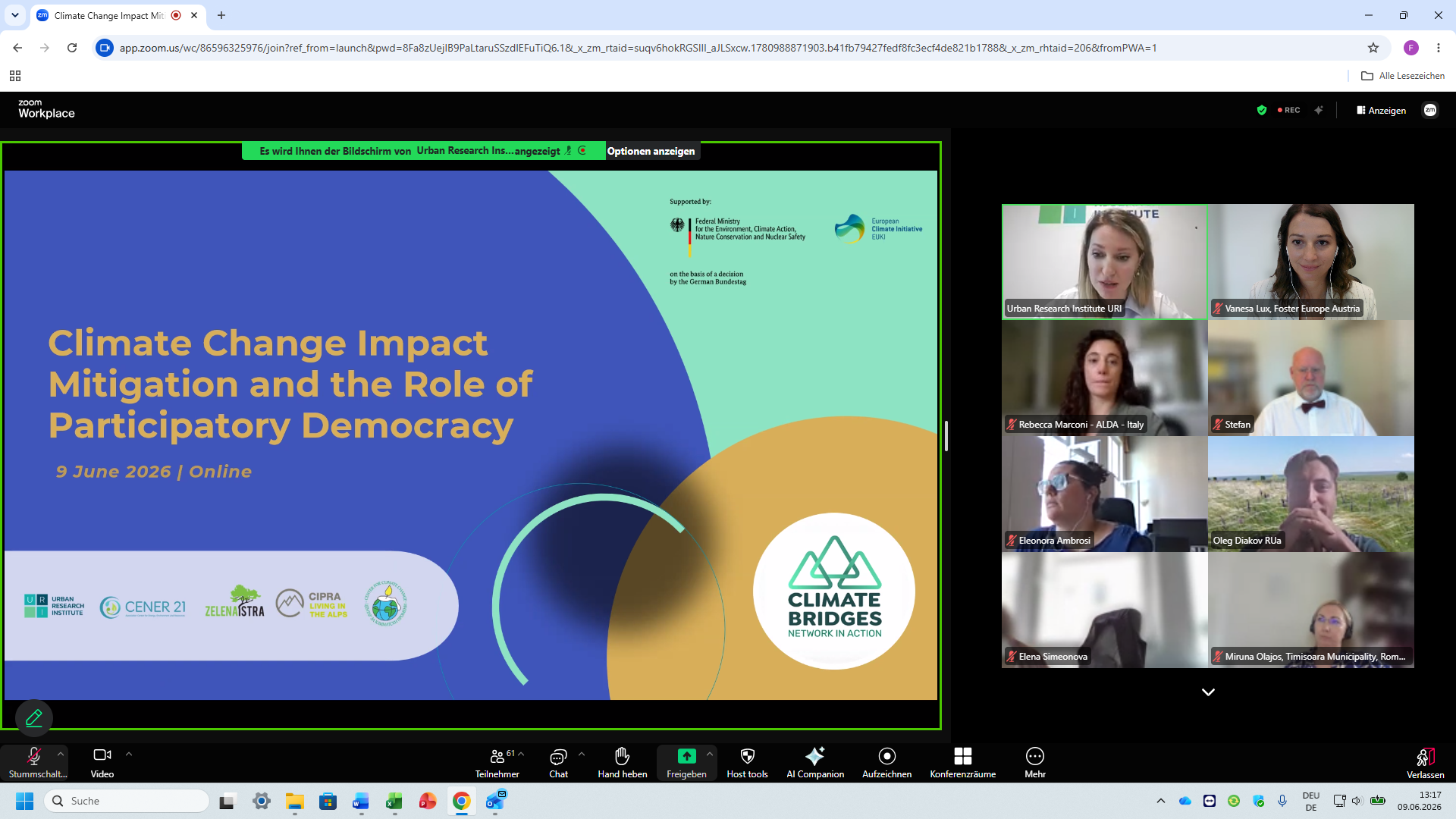Click the AI sparkle icon near REC
This screenshot has width=1456, height=819.
tap(1319, 110)
